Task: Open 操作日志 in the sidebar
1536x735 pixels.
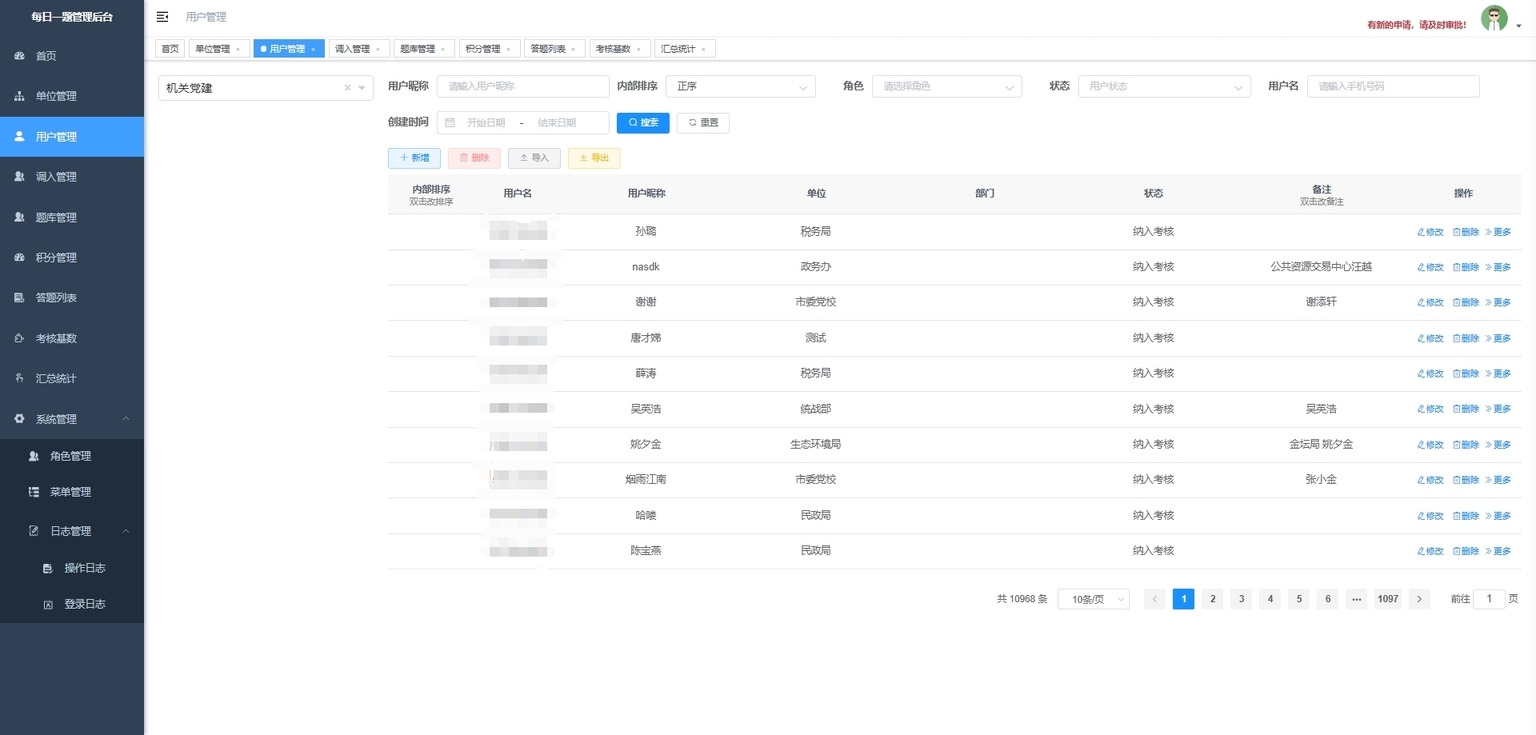Action: (x=84, y=568)
